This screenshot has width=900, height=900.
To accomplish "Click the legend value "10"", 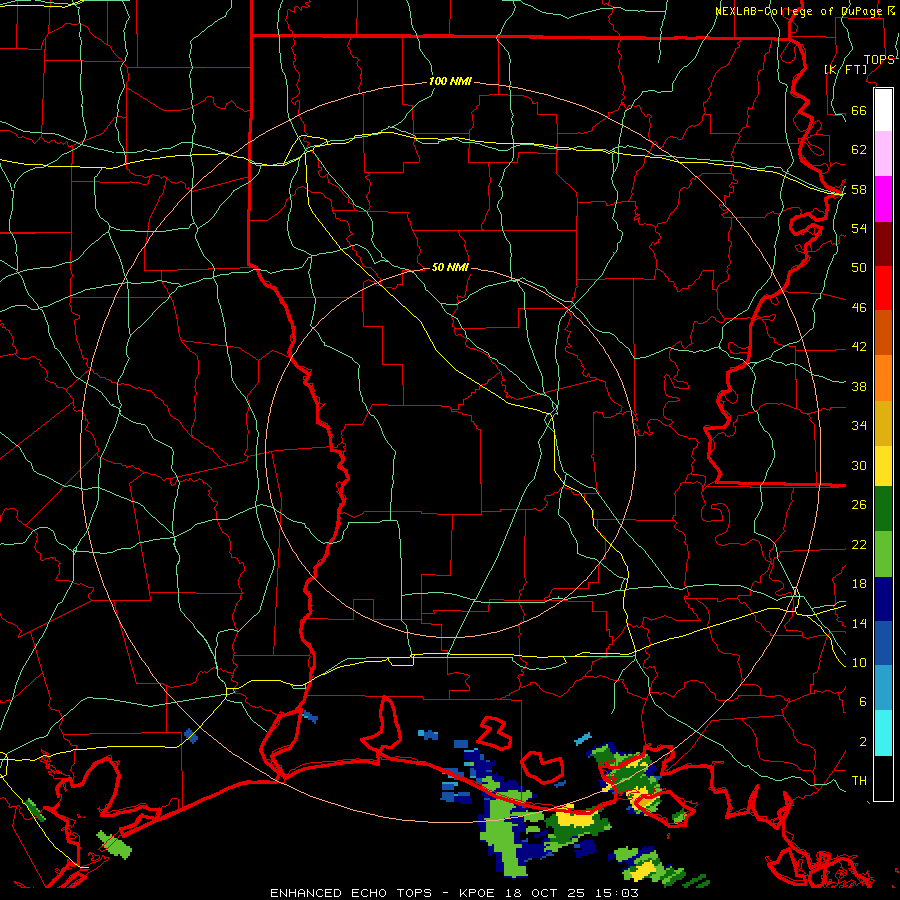I will (x=859, y=662).
